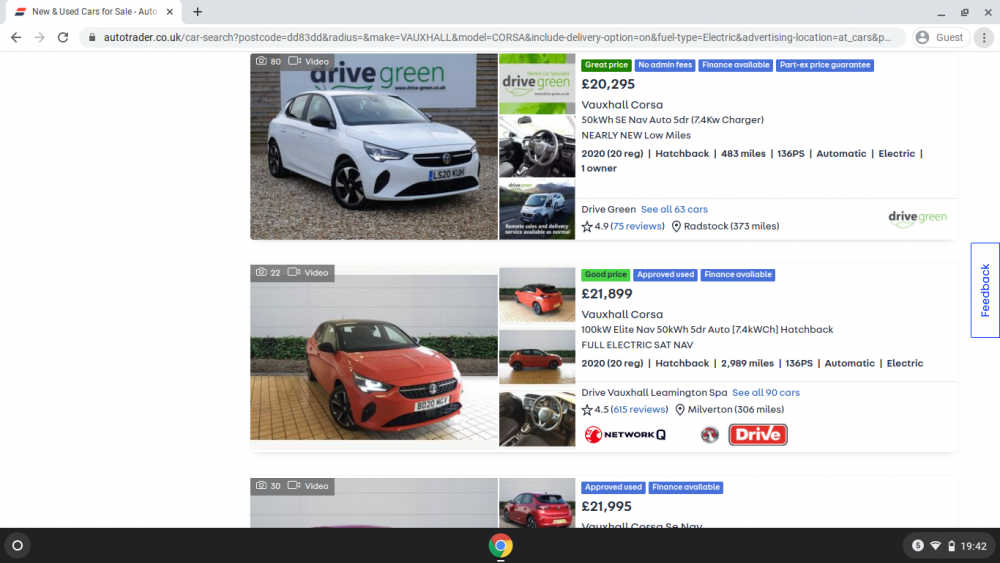This screenshot has height=563, width=1000.
Task: View red Corsa thumbnail in third listing
Action: (x=537, y=503)
